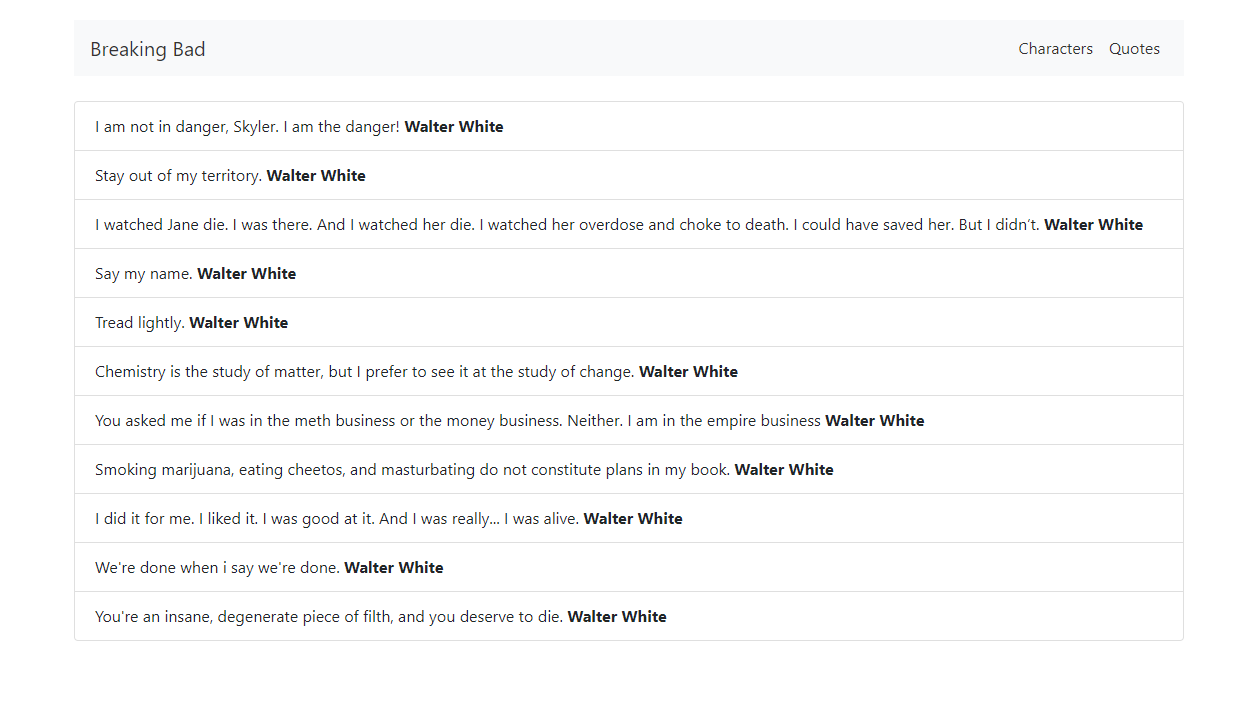
Task: Select quote "I am the danger!"
Action: pyautogui.click(x=629, y=126)
